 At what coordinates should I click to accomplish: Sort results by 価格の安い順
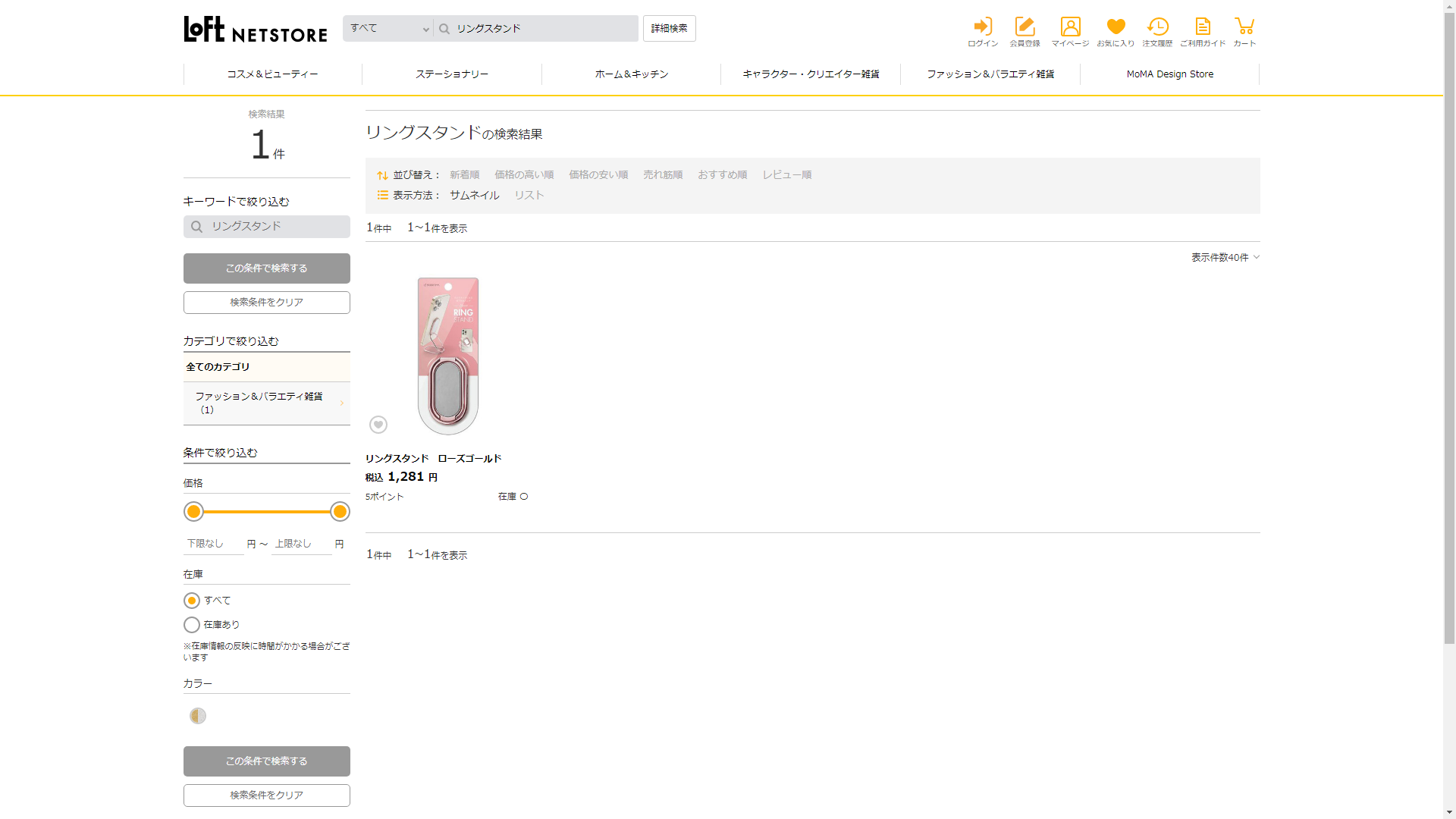[598, 175]
